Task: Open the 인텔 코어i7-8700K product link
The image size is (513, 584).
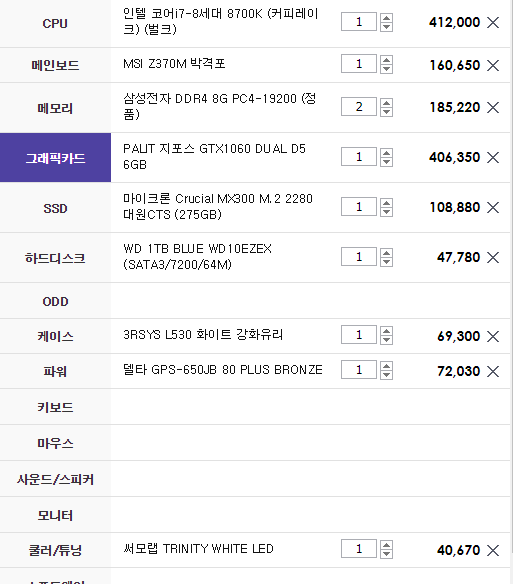Action: point(221,22)
